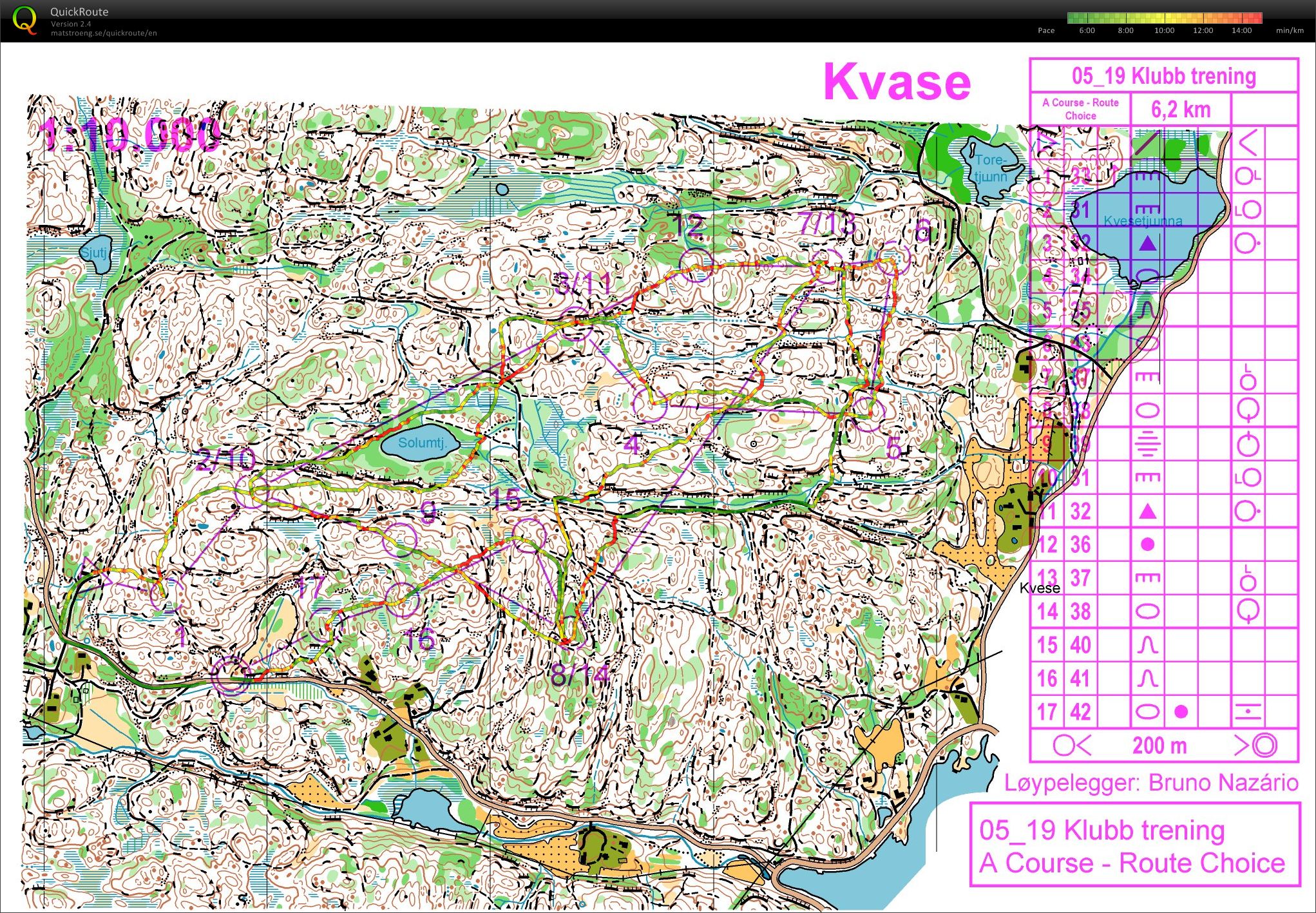This screenshot has height=913, width=1316.
Task: Click the circle position symbol in row 14
Action: [1248, 611]
